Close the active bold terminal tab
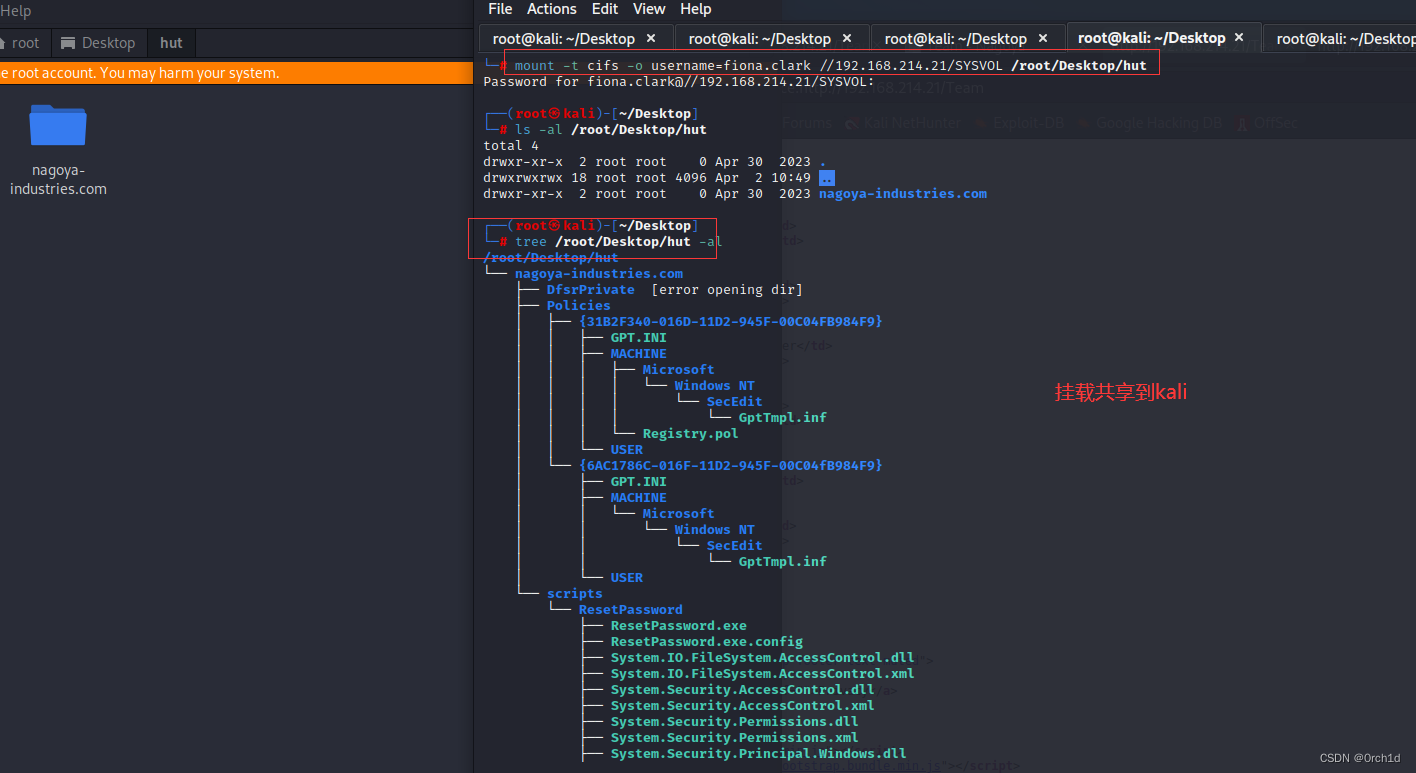Image resolution: width=1416 pixels, height=773 pixels. tap(1240, 38)
